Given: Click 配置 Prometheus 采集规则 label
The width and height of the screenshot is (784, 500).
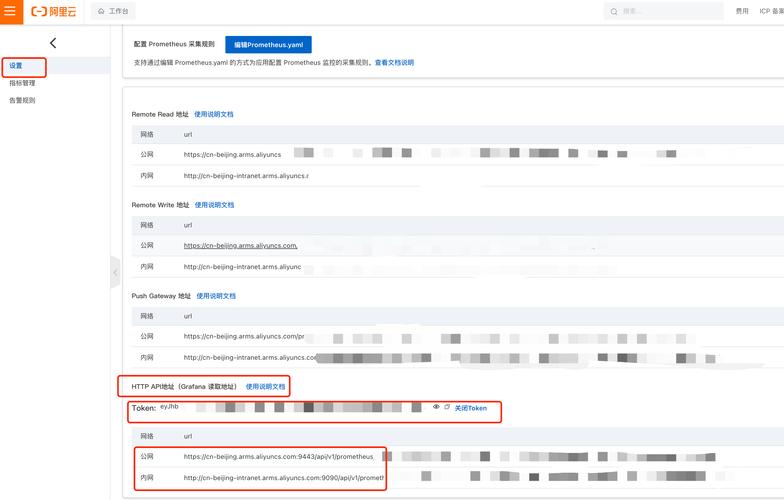Looking at the screenshot, I should click(174, 44).
